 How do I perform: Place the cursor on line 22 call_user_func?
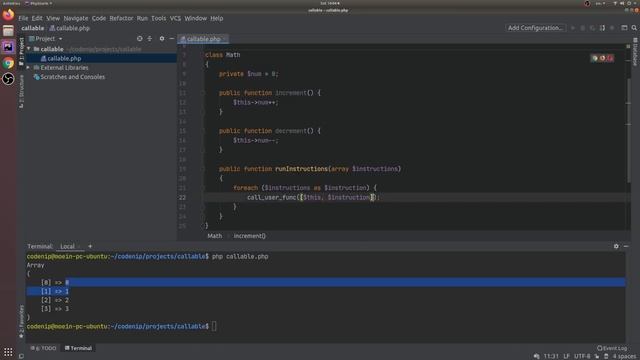(x=271, y=197)
